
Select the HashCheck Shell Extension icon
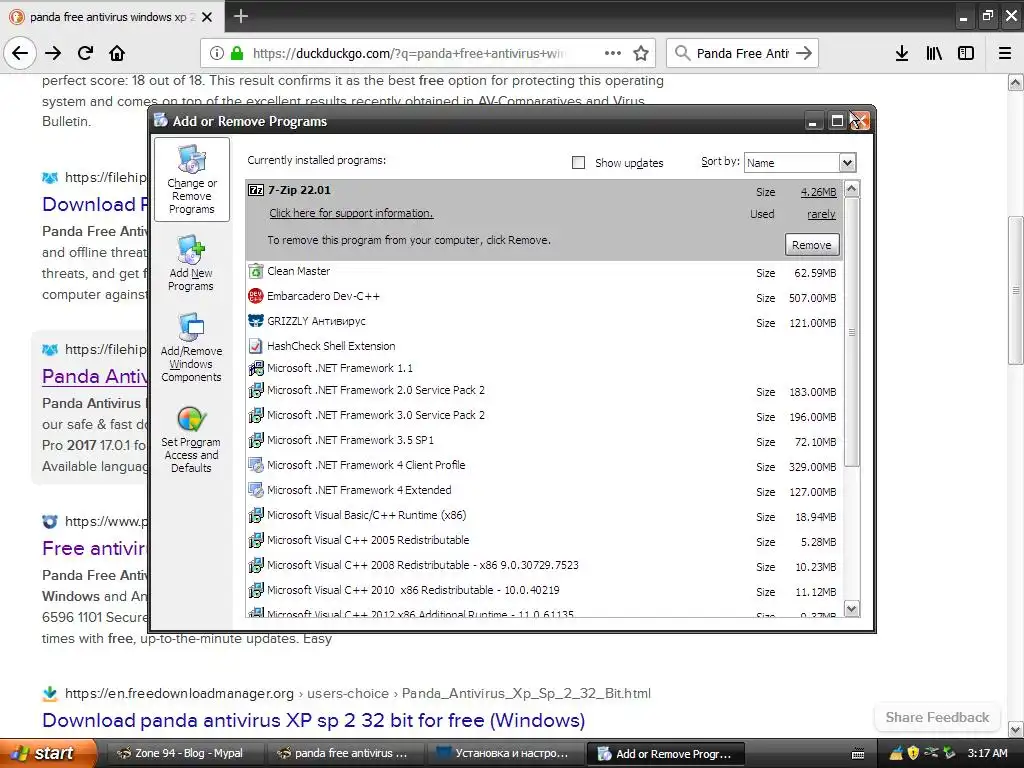click(255, 346)
